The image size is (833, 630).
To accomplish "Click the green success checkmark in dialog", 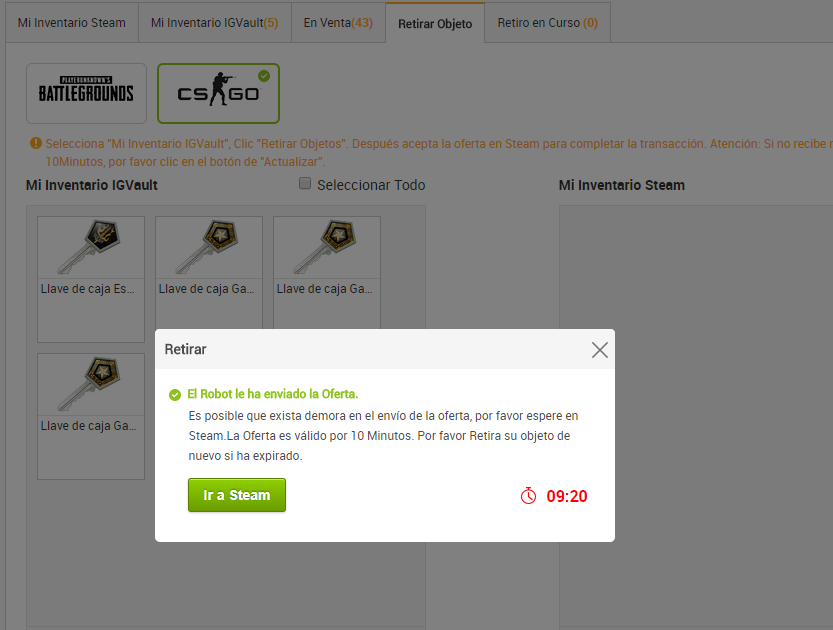I will [x=175, y=395].
